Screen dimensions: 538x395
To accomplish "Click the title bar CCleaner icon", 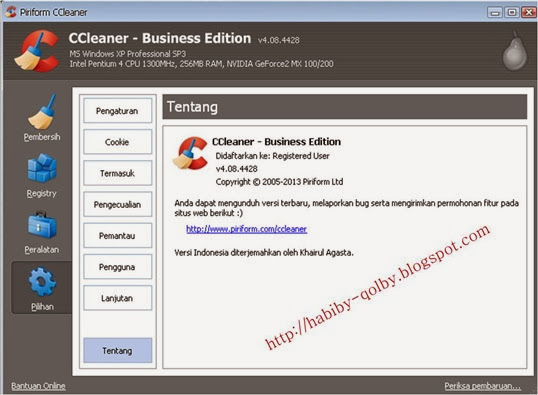I will (x=10, y=12).
